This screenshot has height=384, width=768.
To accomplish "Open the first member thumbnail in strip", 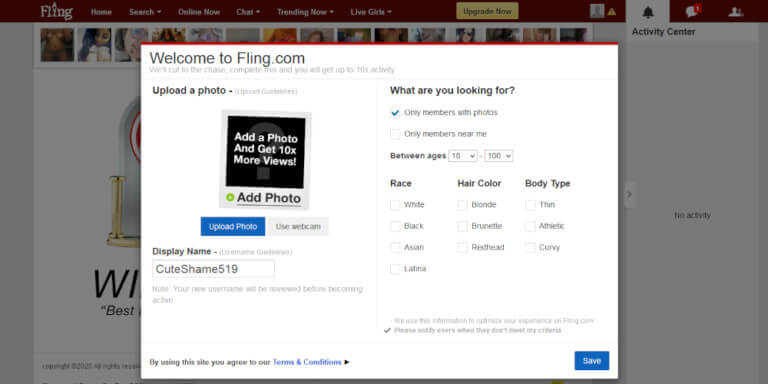I will click(x=57, y=45).
